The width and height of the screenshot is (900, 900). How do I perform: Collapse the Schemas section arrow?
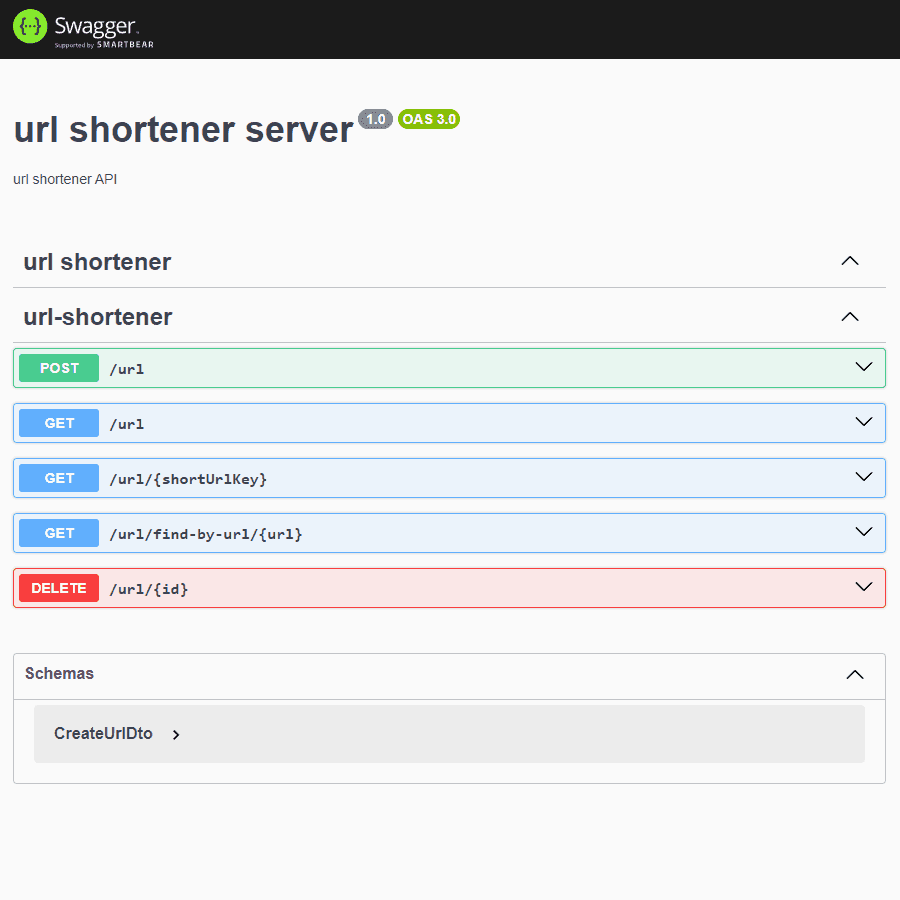(855, 674)
